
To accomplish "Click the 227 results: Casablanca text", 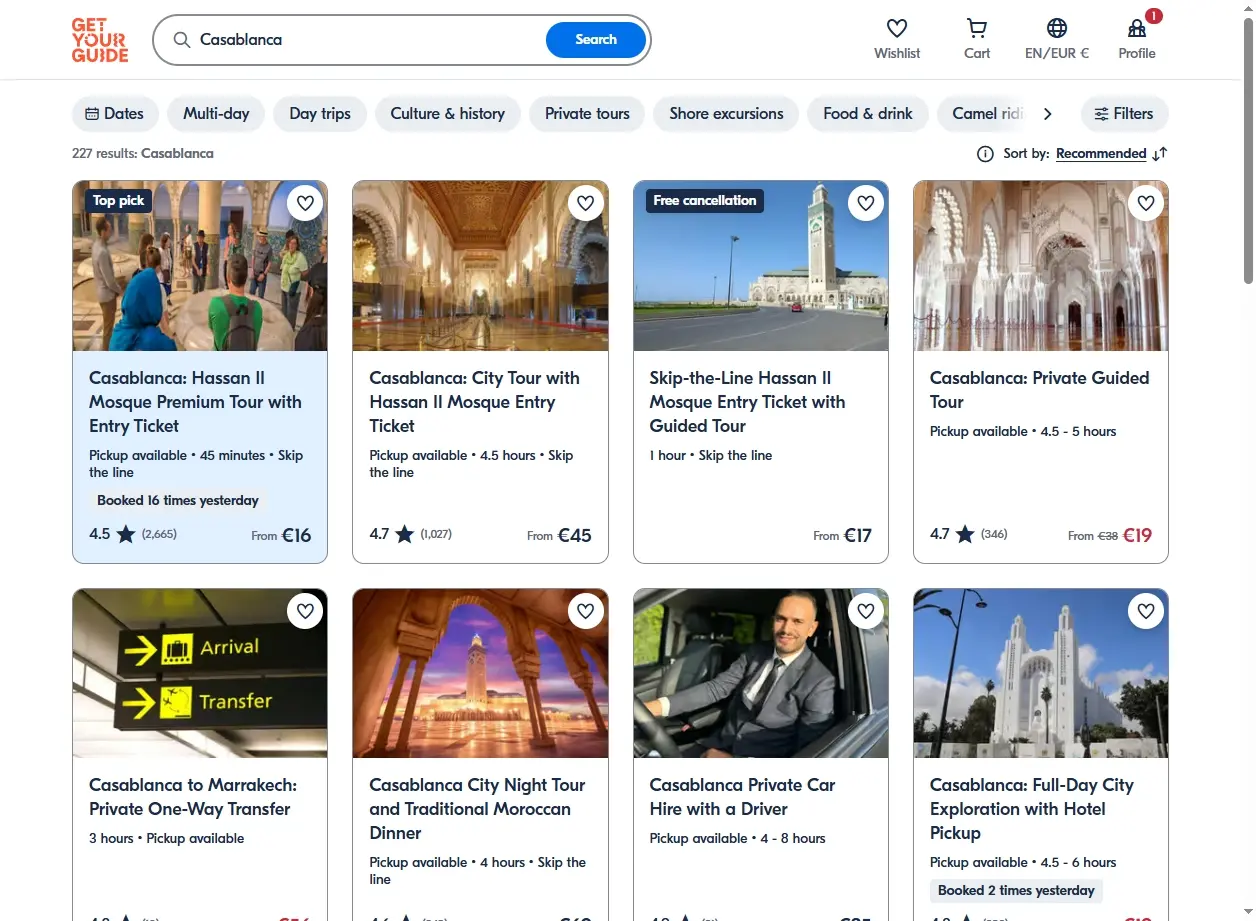I will tap(142, 153).
